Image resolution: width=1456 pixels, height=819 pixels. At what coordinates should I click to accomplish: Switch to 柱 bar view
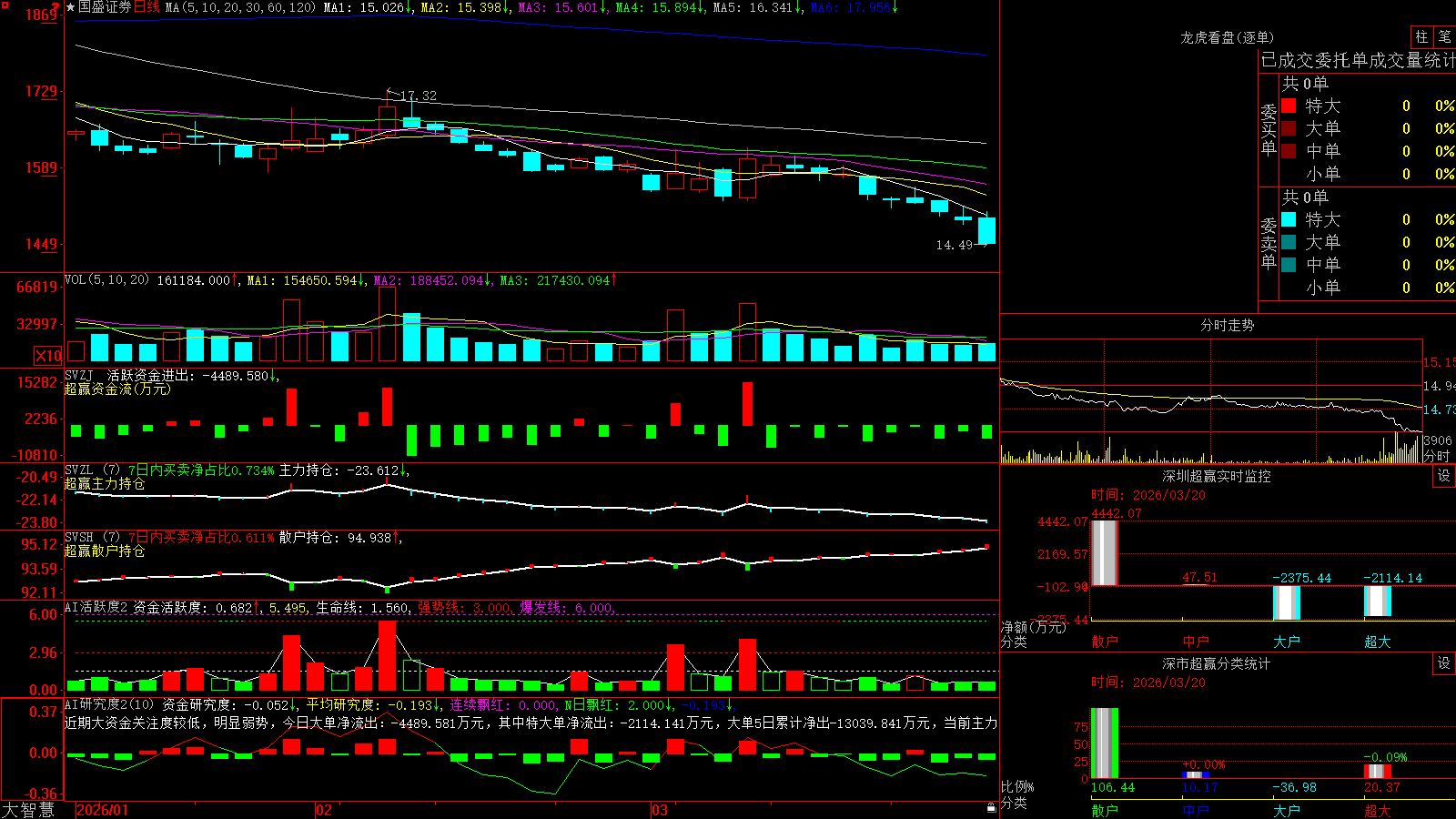[1421, 36]
